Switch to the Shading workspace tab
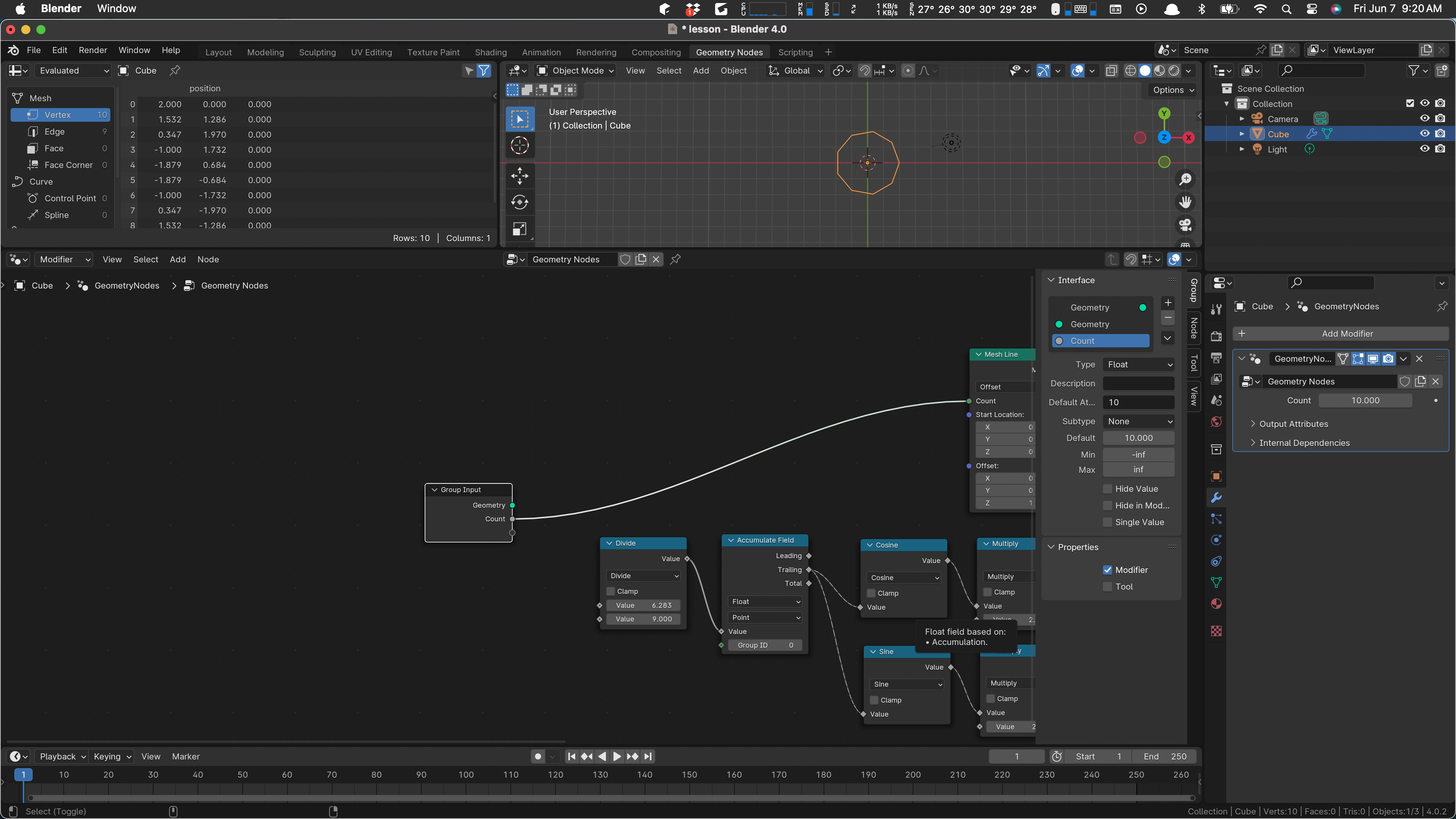 490,52
